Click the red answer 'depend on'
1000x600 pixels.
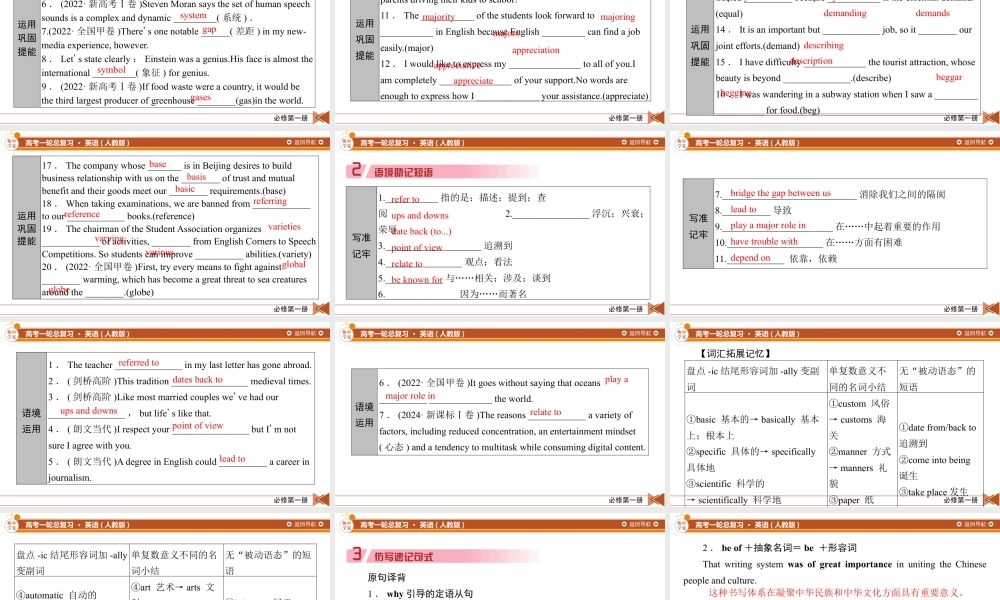pyautogui.click(x=750, y=258)
